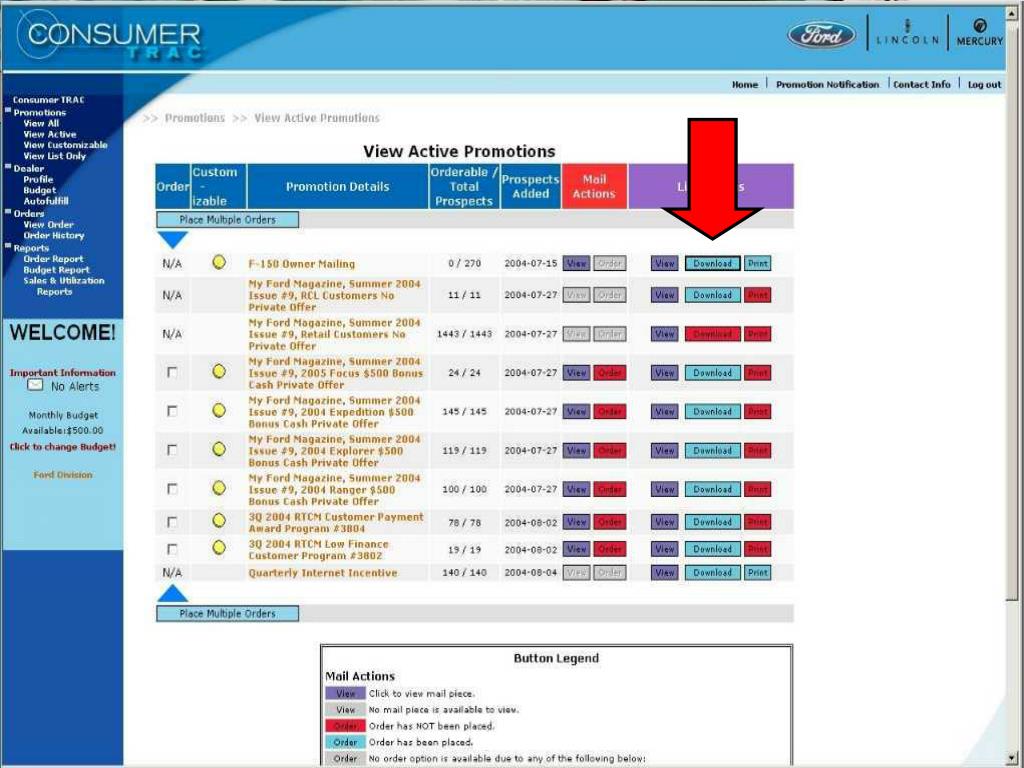The width and height of the screenshot is (1024, 768).
Task: Collapse the Dealer section in sidebar
Action: point(8,167)
